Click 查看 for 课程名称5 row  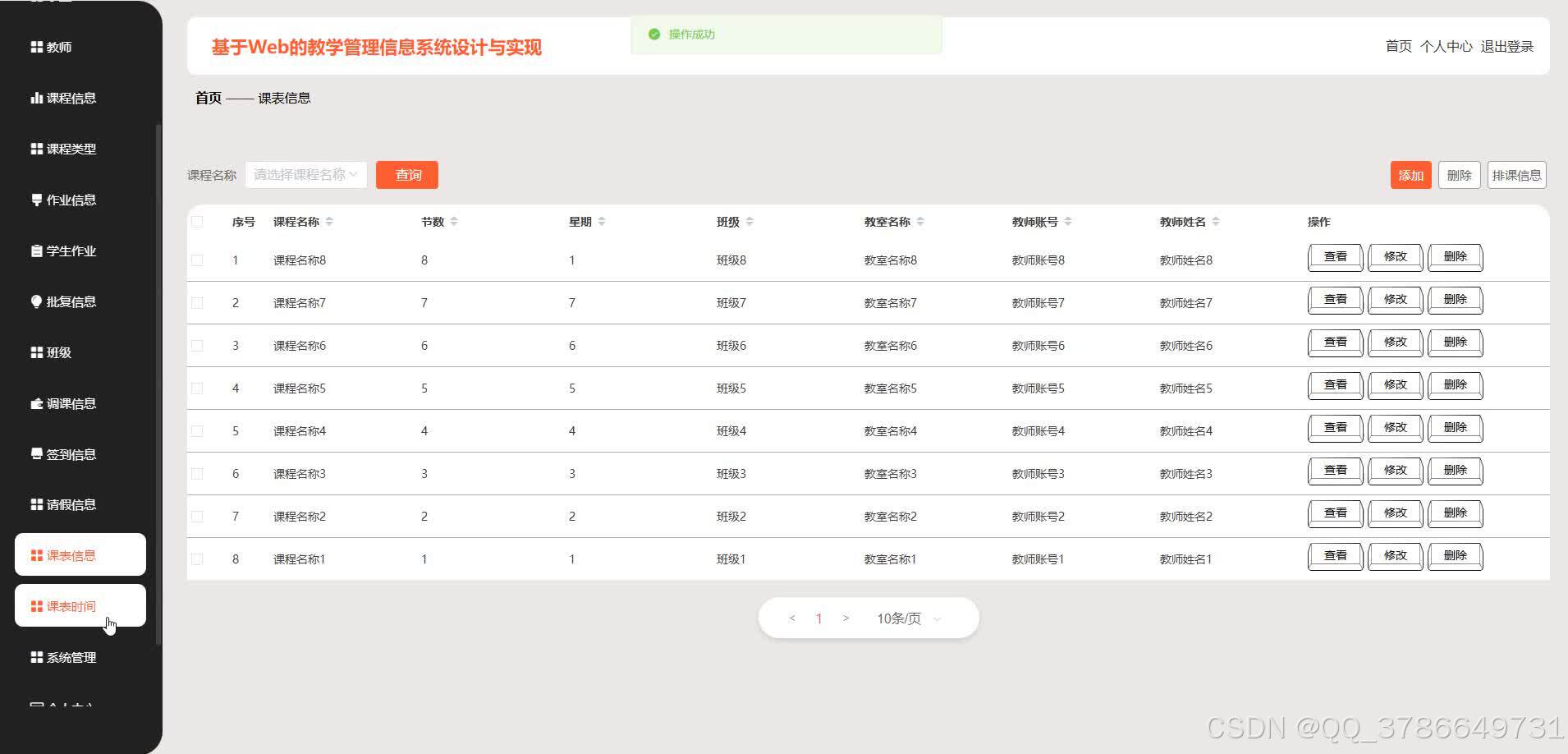coord(1335,385)
